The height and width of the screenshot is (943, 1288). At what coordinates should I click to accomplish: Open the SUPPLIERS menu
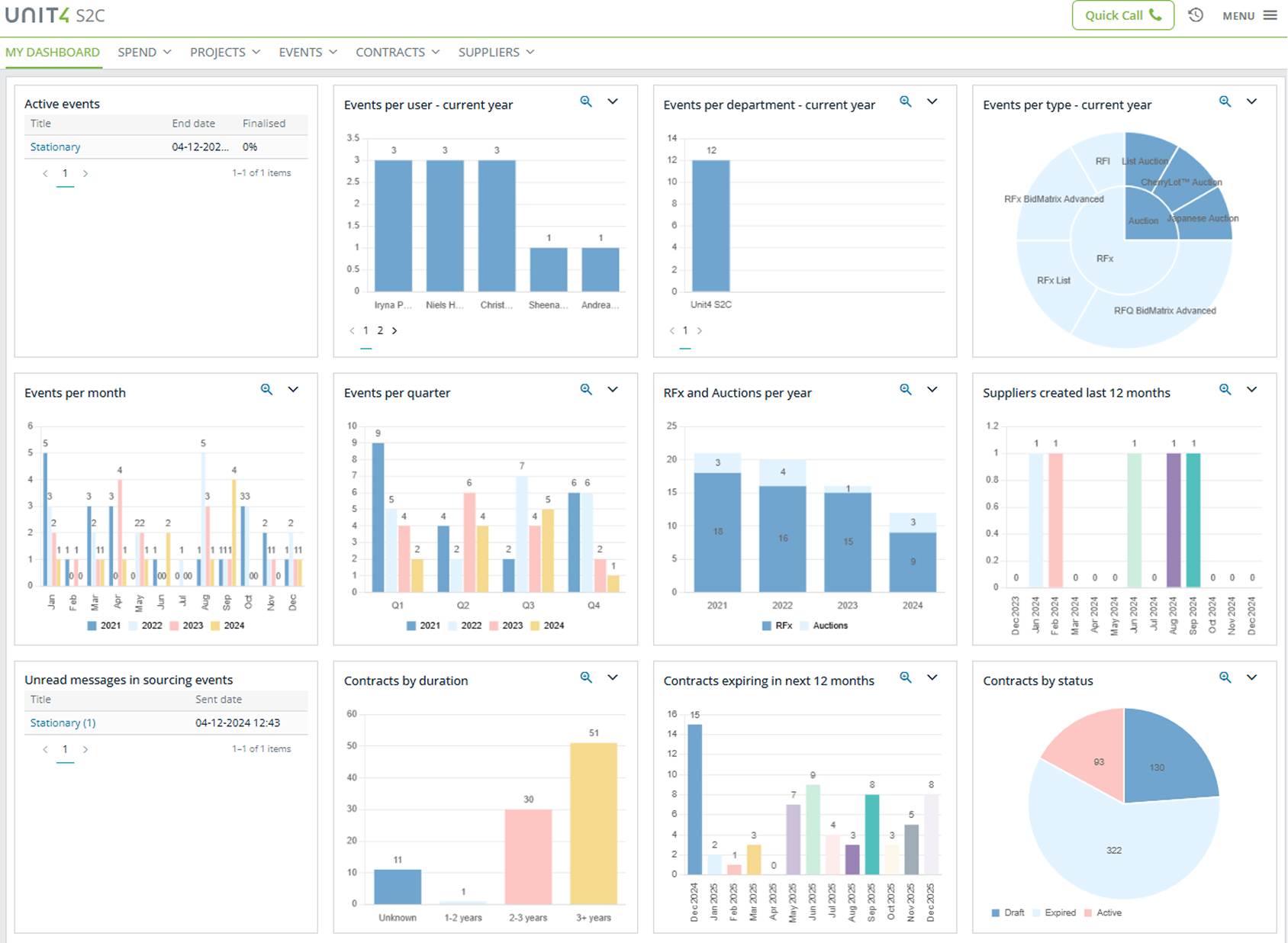496,52
